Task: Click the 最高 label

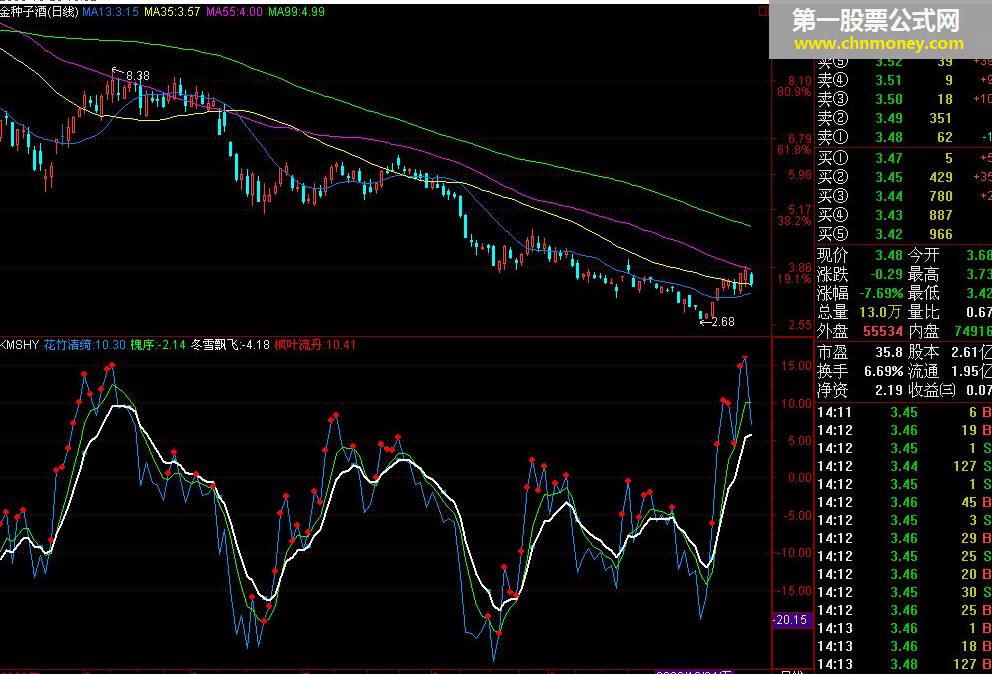Action: (x=924, y=275)
